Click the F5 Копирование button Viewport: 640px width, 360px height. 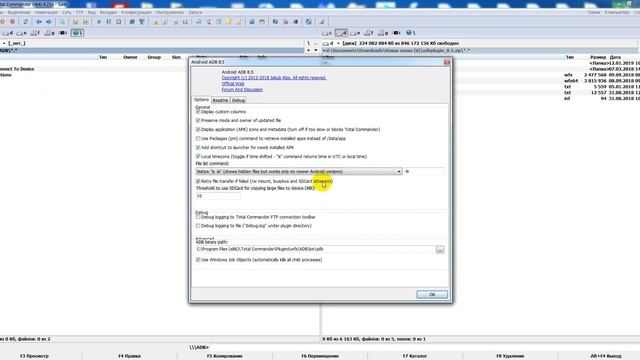point(224,356)
